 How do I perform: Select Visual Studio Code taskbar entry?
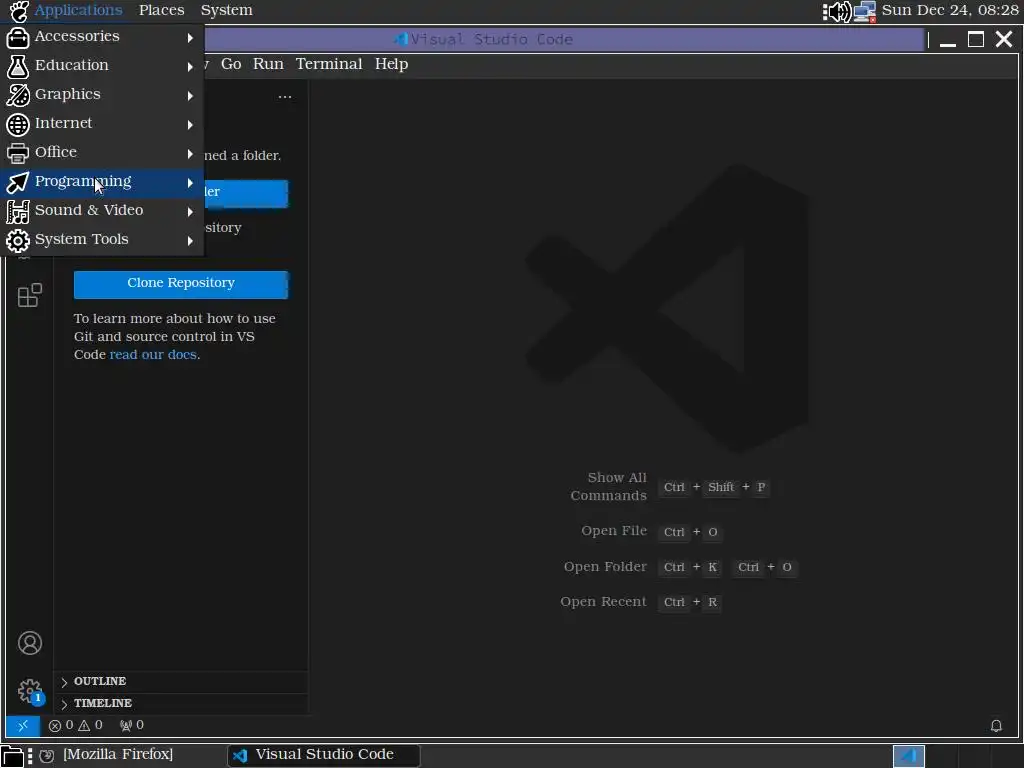point(324,755)
